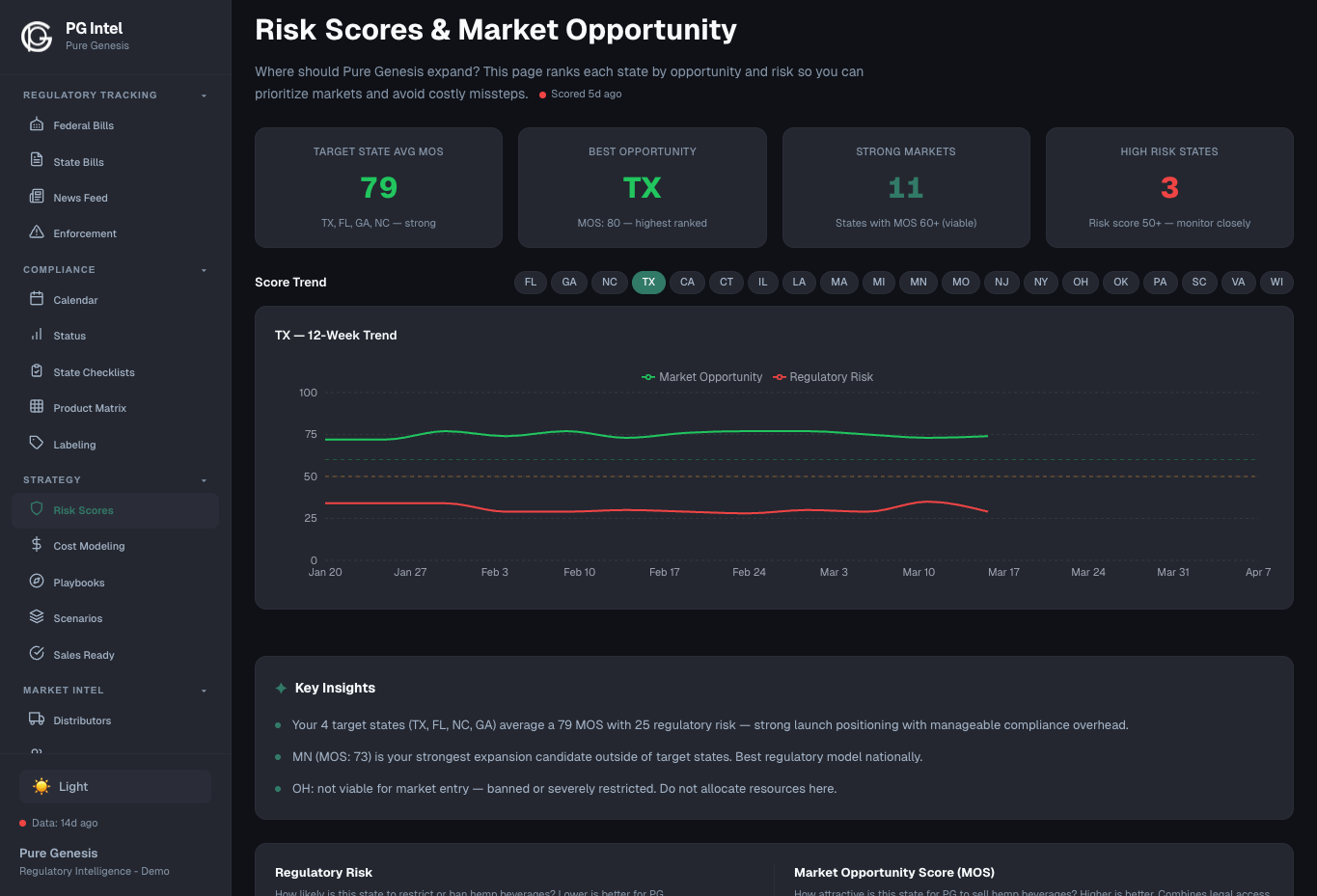Hide the Market Opportunity series in the legend
The image size is (1317, 896).
[701, 376]
